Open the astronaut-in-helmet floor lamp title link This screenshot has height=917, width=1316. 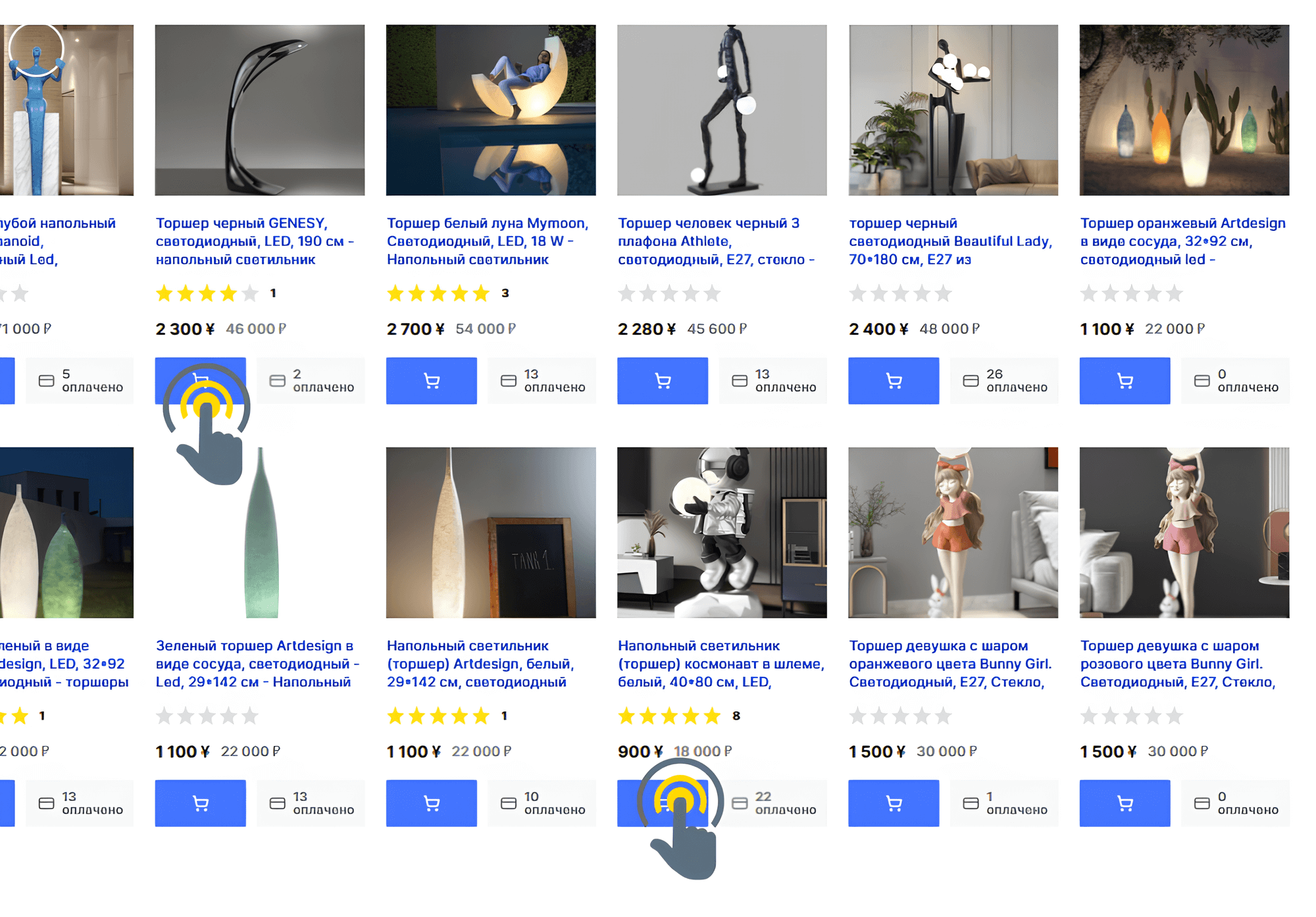pos(720,664)
